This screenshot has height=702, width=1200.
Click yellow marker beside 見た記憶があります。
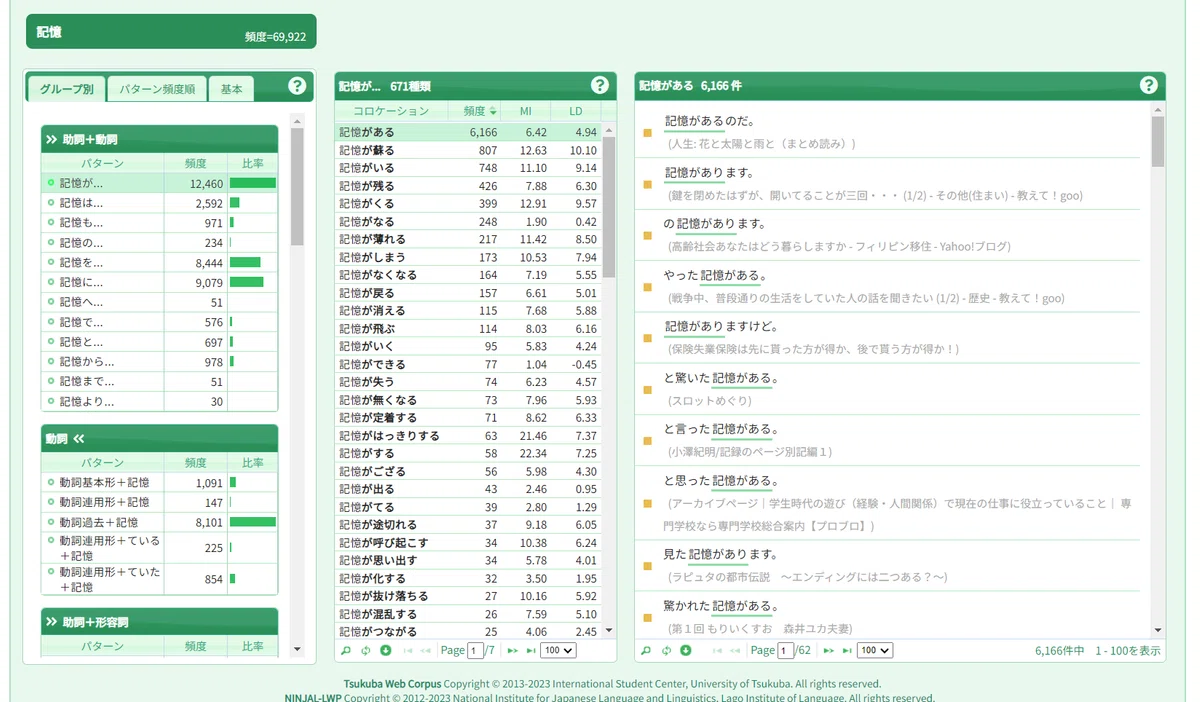647,565
